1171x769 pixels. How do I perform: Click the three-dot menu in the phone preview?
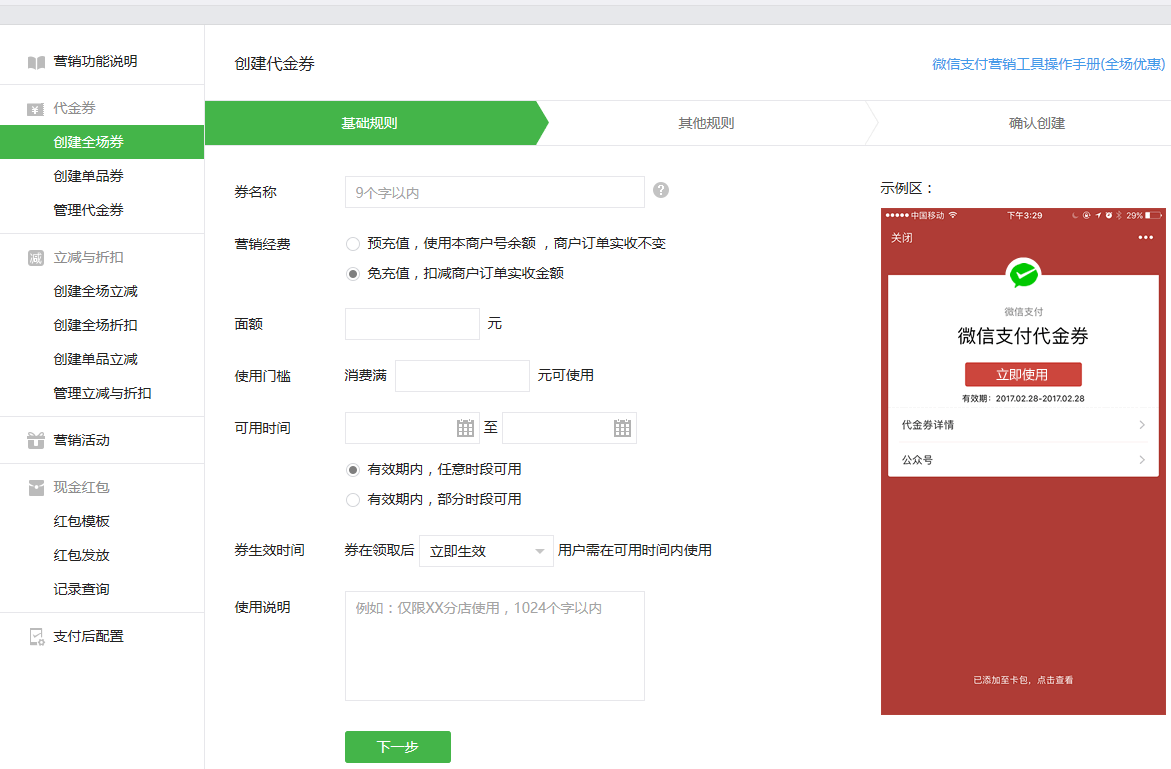tap(1146, 237)
